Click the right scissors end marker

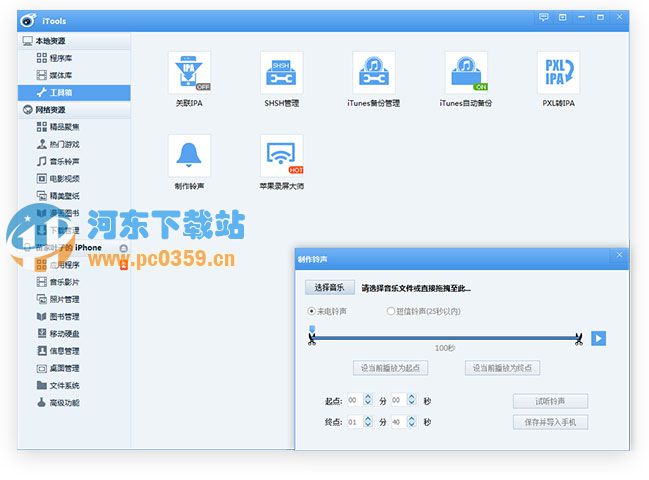pyautogui.click(x=579, y=339)
